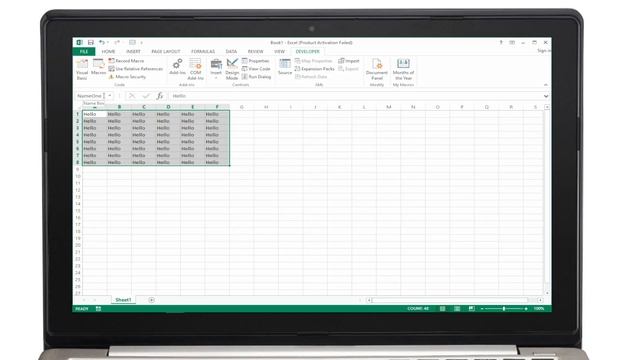
Task: Select column header M
Action: (389, 107)
